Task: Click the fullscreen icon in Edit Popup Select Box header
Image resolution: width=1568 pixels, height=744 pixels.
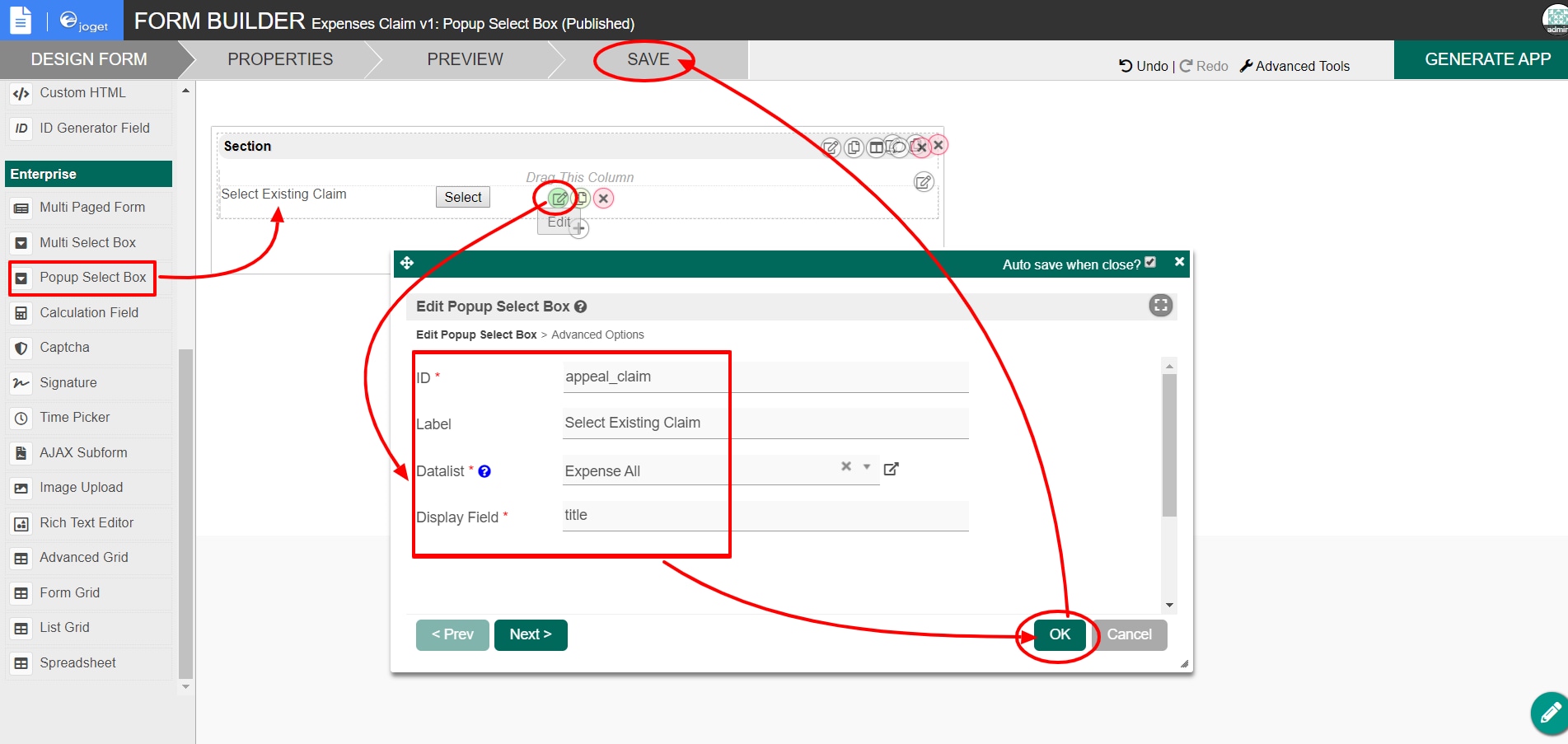Action: (x=1160, y=306)
